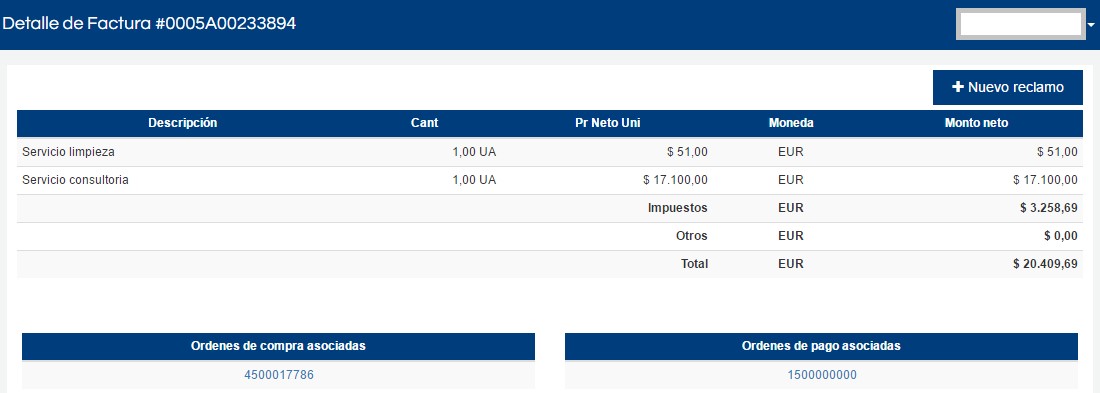This screenshot has width=1100, height=393.
Task: Open the dropdown arrow beside the user box
Action: 1091,25
